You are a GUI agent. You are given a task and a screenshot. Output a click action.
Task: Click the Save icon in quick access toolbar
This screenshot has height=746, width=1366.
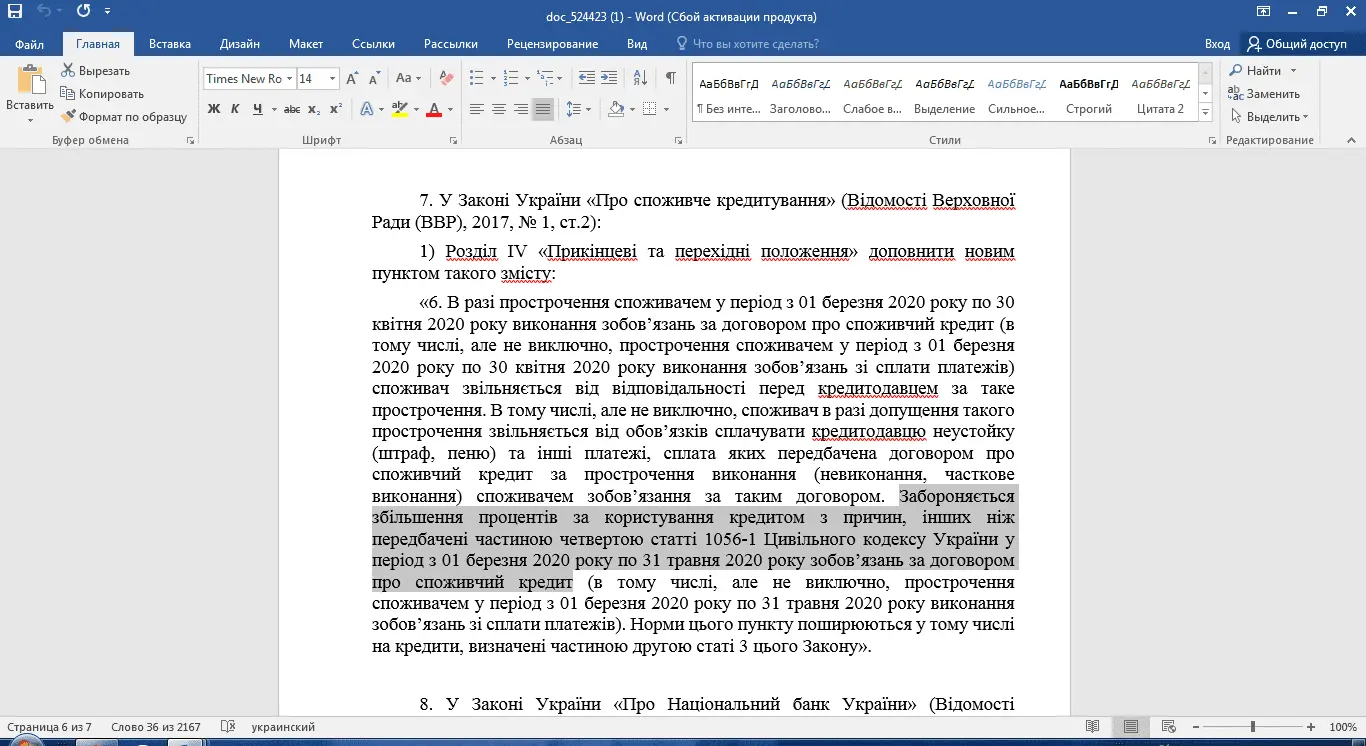(x=15, y=13)
